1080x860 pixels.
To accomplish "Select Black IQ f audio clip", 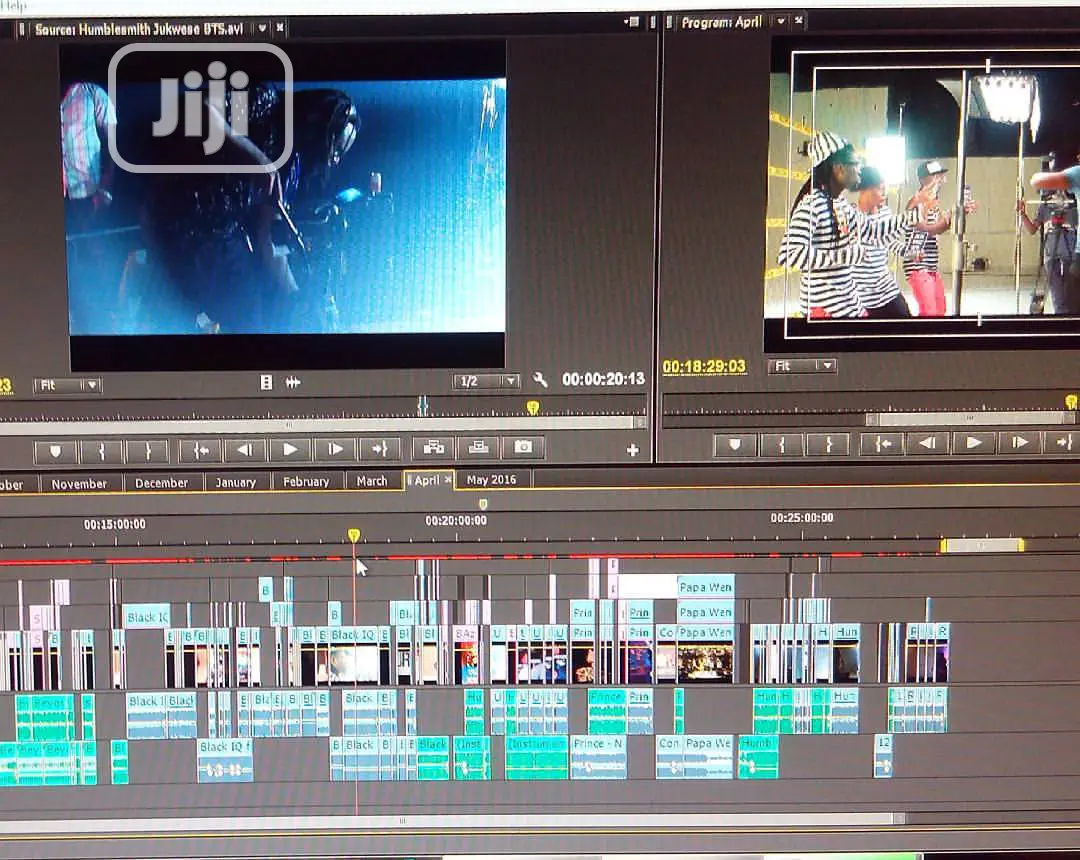I will coord(225,759).
